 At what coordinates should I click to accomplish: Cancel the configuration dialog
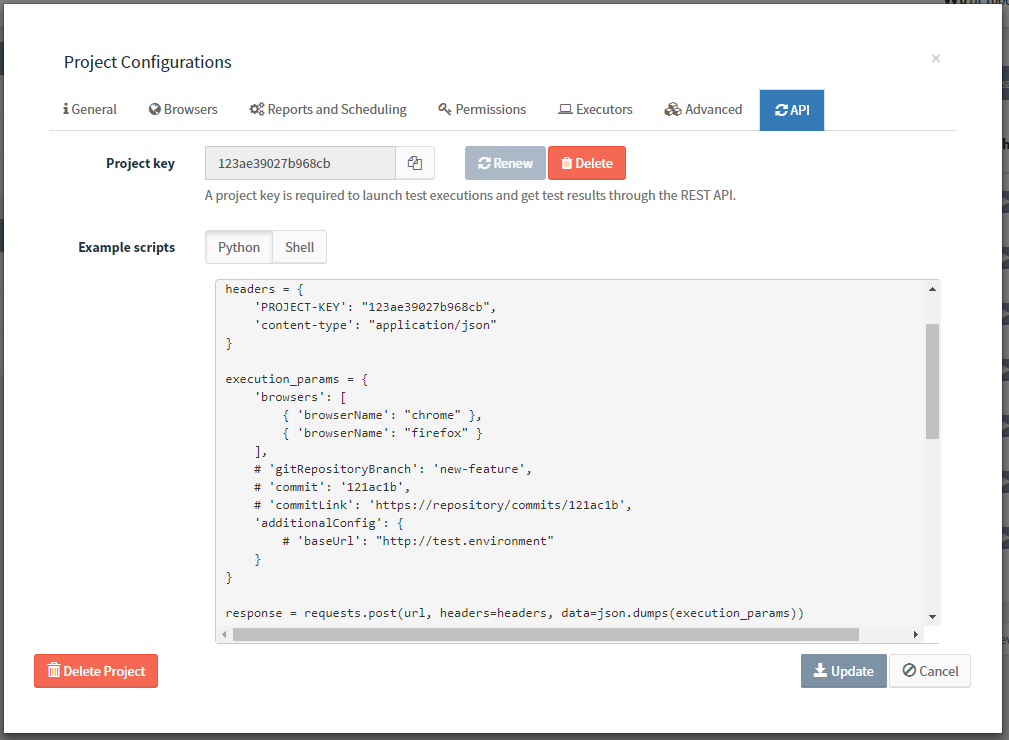pyautogui.click(x=930, y=671)
